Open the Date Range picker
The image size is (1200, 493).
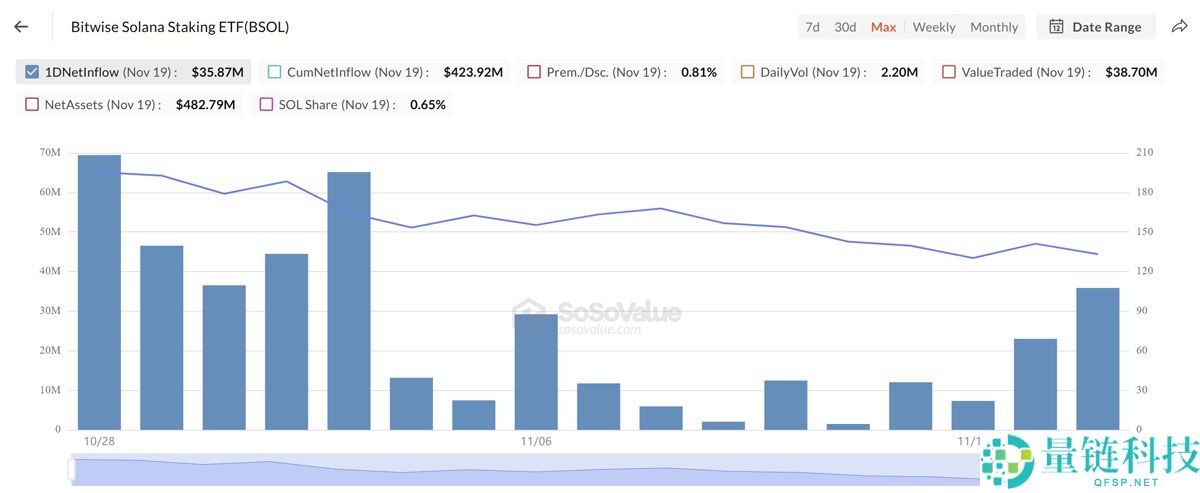pyautogui.click(x=1096, y=27)
